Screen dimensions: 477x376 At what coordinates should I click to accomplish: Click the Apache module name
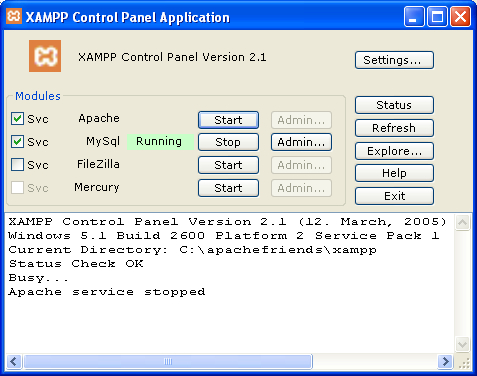click(x=99, y=118)
